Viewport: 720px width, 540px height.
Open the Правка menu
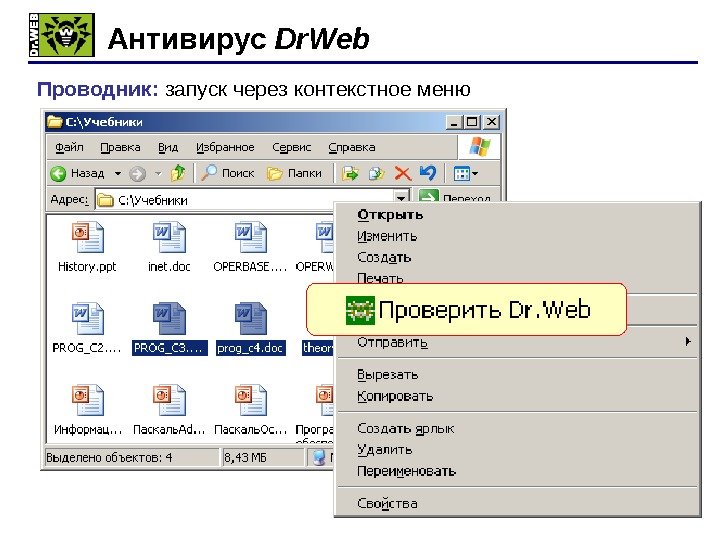click(120, 147)
